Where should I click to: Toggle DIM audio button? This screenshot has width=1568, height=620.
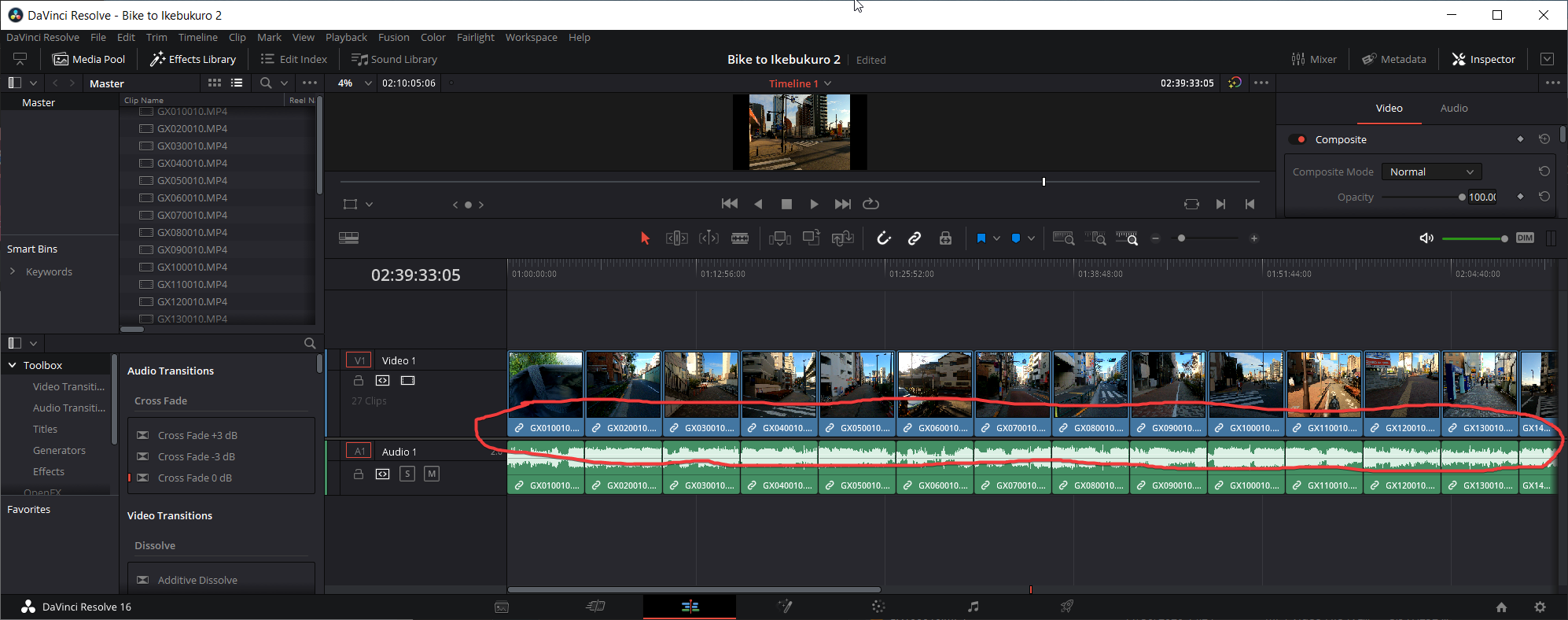1525,238
